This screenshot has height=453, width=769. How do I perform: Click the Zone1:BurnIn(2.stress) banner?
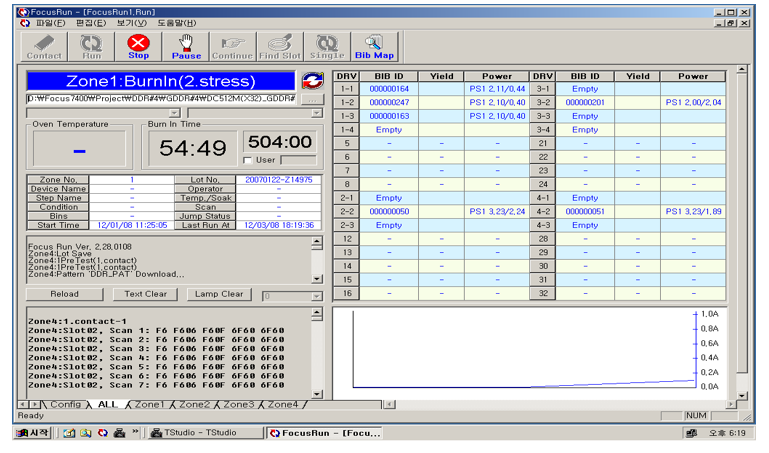click(x=161, y=81)
